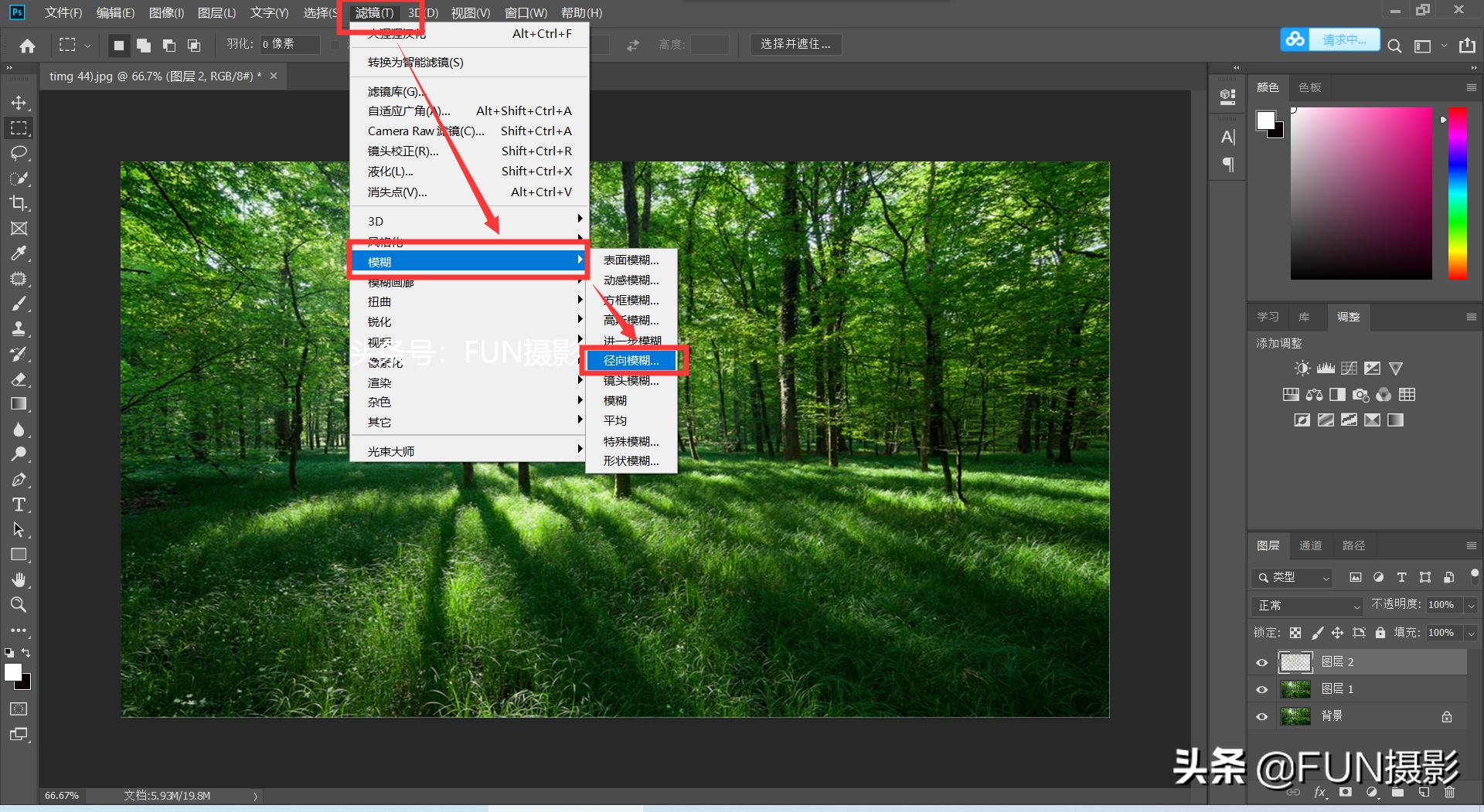Screen dimensions: 1484x812
Task: Select the Move tool
Action: click(x=19, y=103)
